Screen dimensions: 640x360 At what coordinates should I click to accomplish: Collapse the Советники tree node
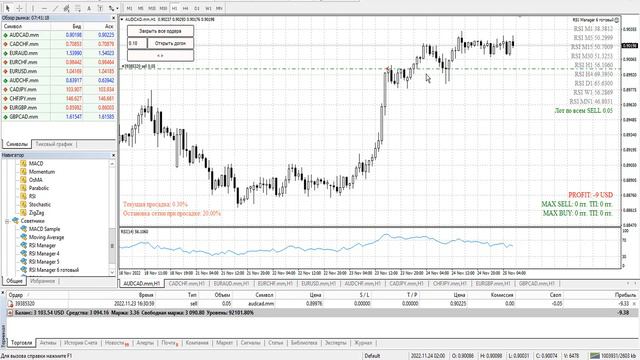point(7,221)
